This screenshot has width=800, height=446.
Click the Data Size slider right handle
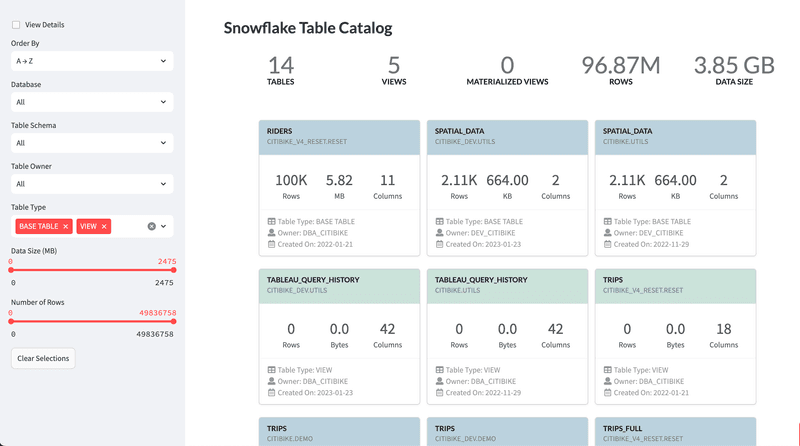[173, 270]
